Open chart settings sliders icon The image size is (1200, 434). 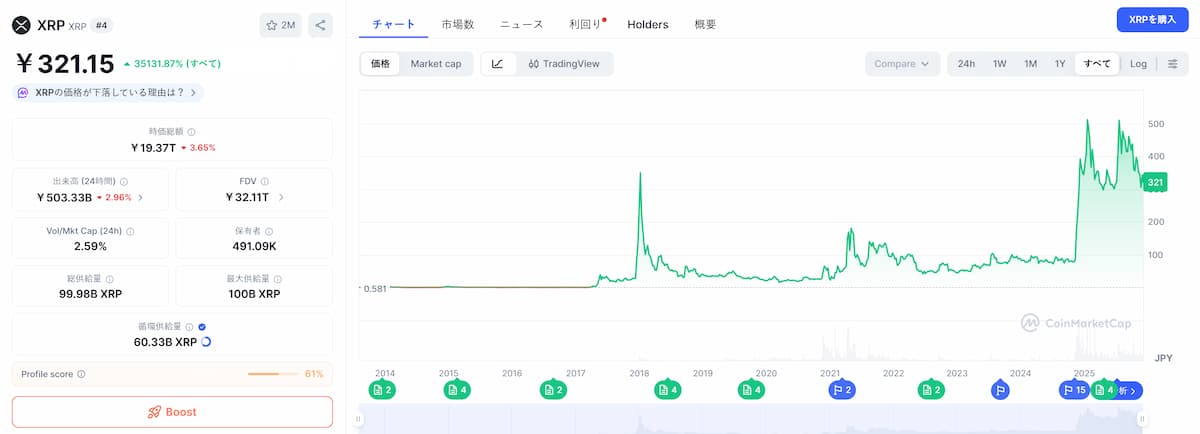1172,63
